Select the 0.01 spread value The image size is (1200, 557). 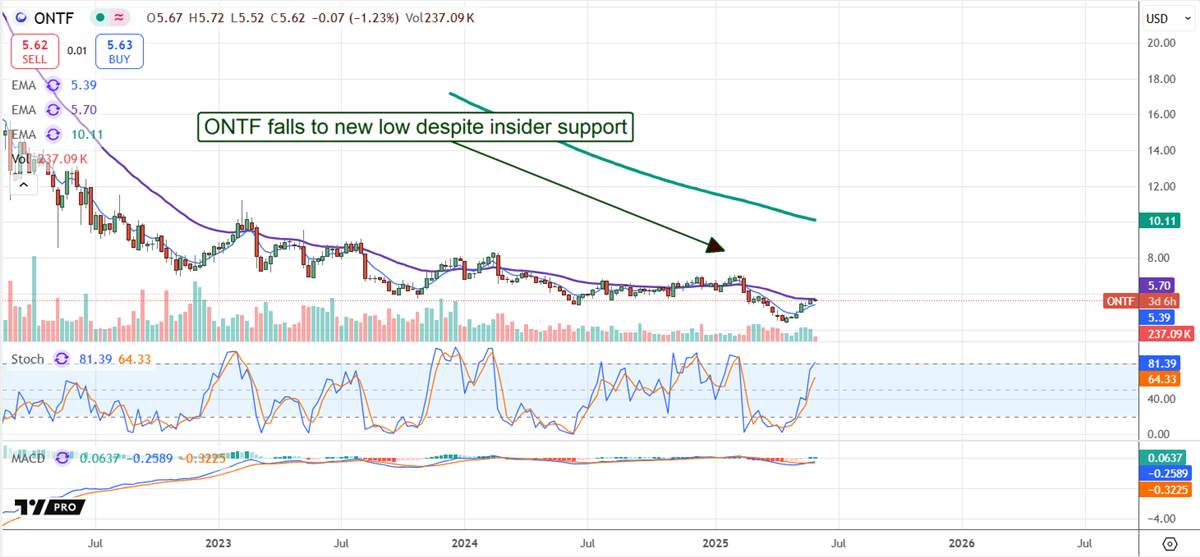[75, 49]
